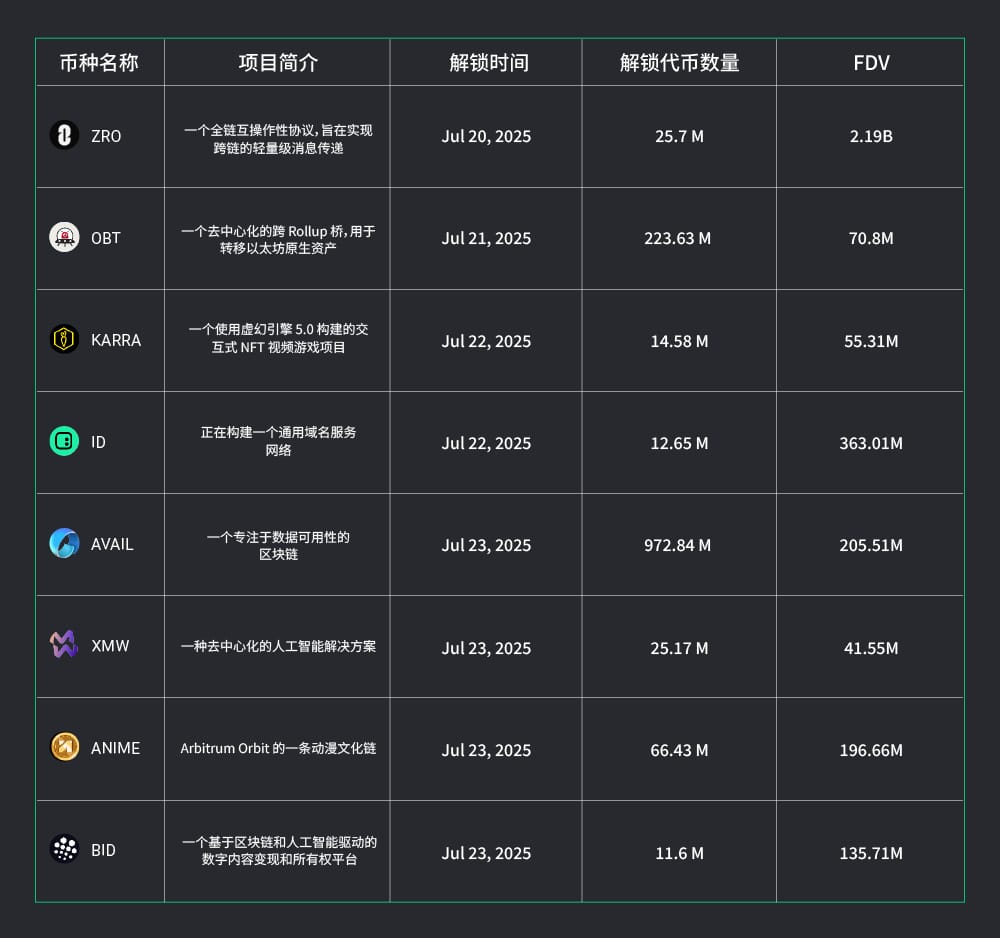Click the XMW token logo icon
Screen dimensions: 1000x938
(64, 645)
